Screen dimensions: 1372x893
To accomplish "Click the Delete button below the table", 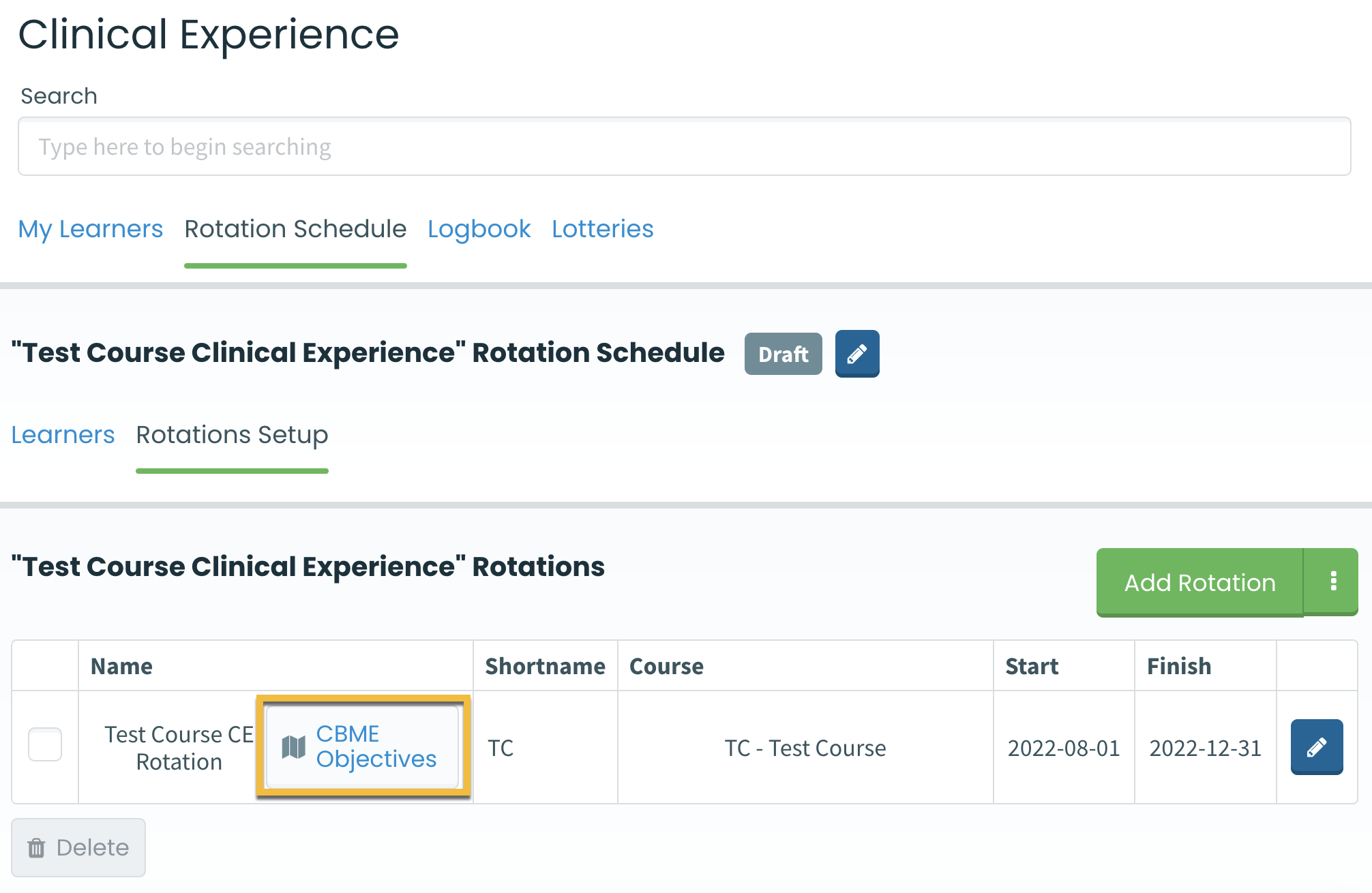I will coord(78,847).
